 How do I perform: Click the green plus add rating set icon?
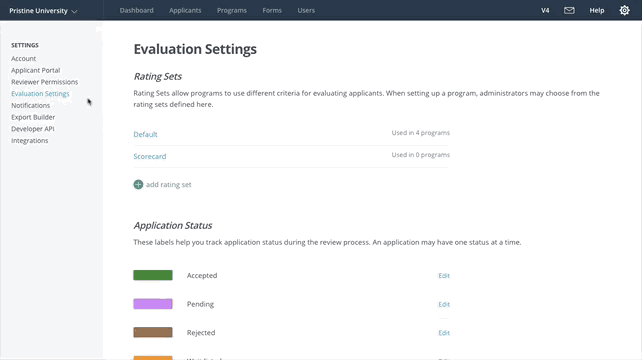point(138,184)
